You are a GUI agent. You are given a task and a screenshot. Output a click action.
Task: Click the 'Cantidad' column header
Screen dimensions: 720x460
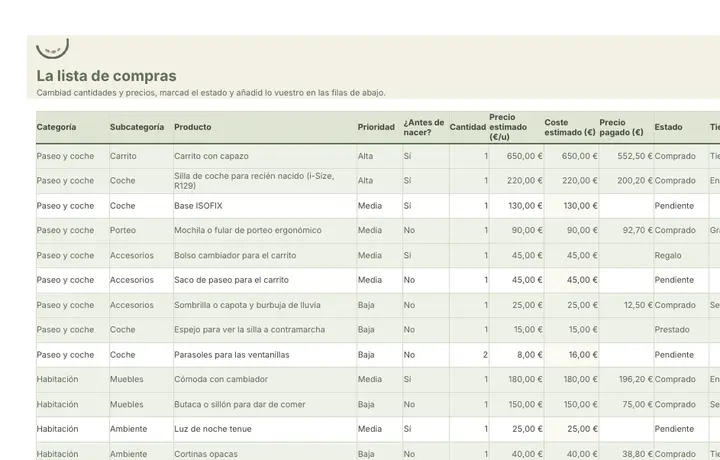468,127
